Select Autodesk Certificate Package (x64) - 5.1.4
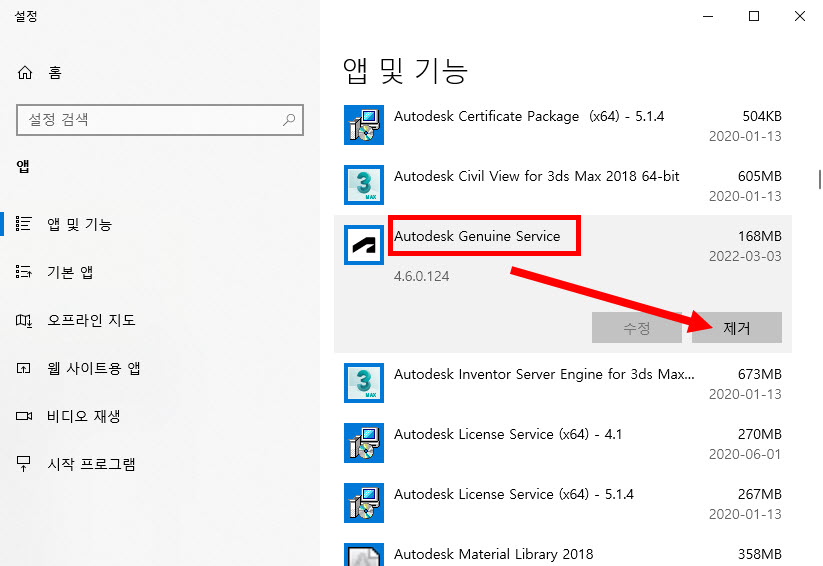This screenshot has width=823, height=566. pos(529,116)
